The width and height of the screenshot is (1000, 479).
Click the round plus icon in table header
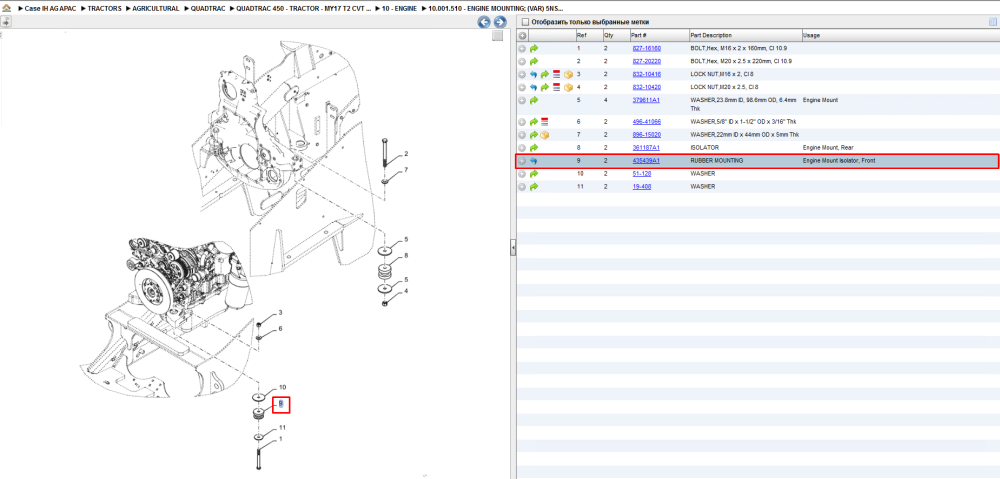(522, 36)
